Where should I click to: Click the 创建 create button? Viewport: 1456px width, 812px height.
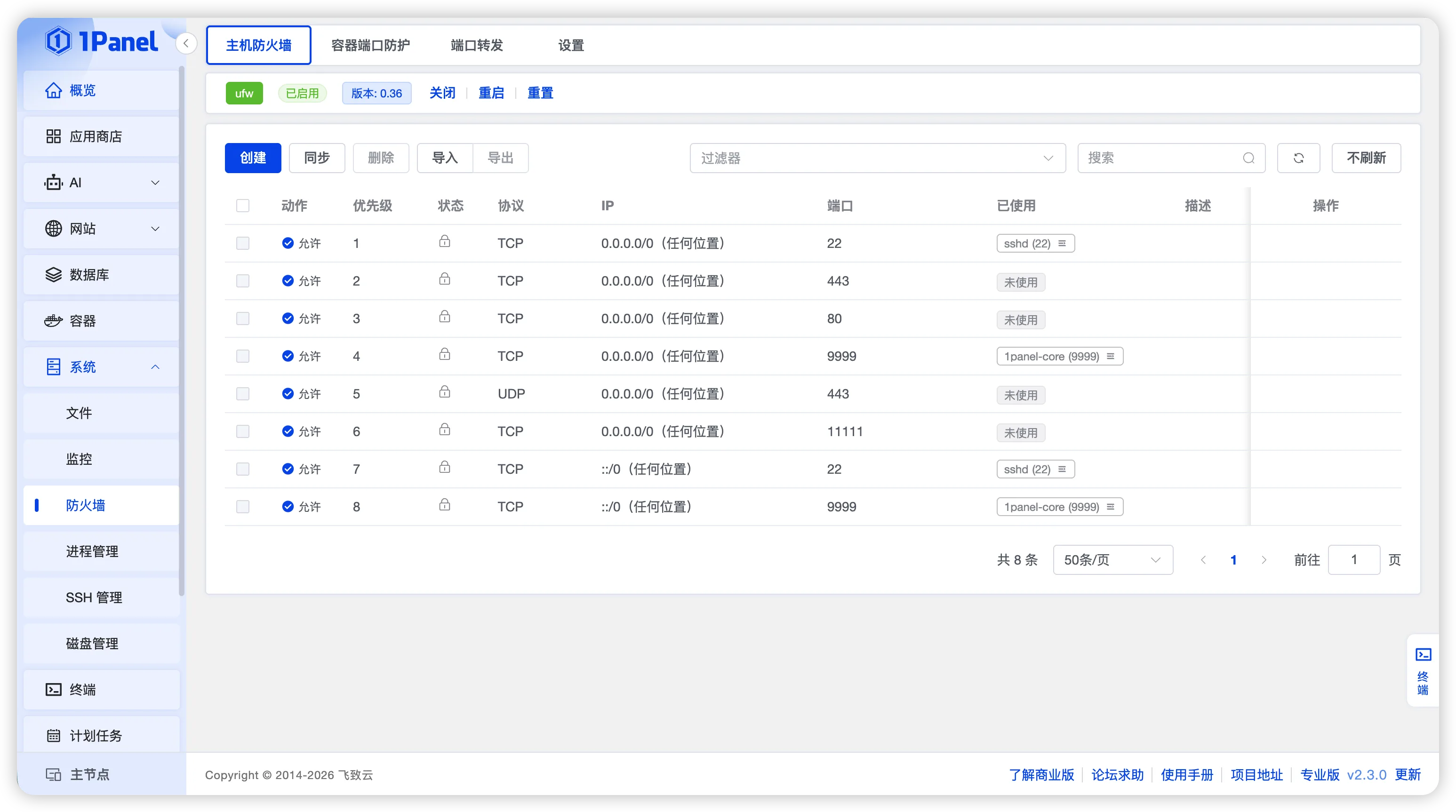point(253,158)
